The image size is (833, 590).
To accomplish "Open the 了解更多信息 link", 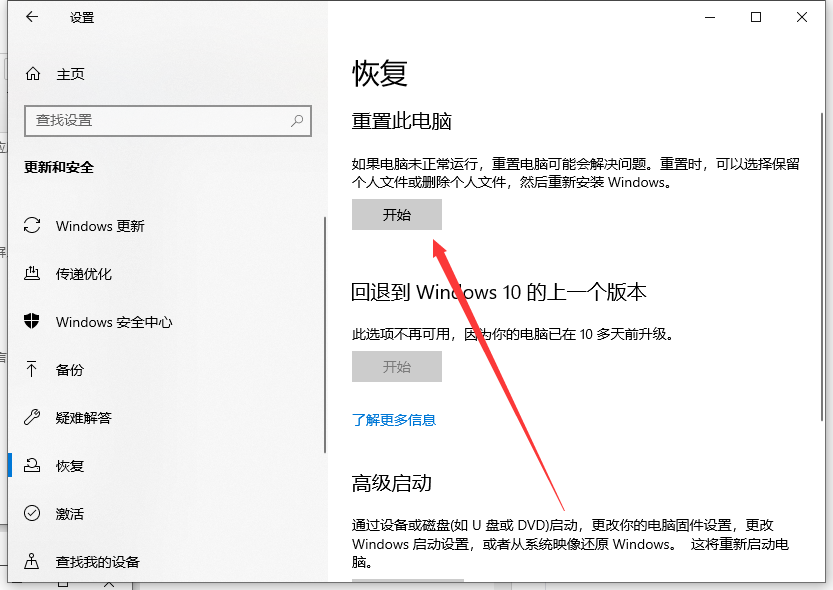I will pos(394,420).
